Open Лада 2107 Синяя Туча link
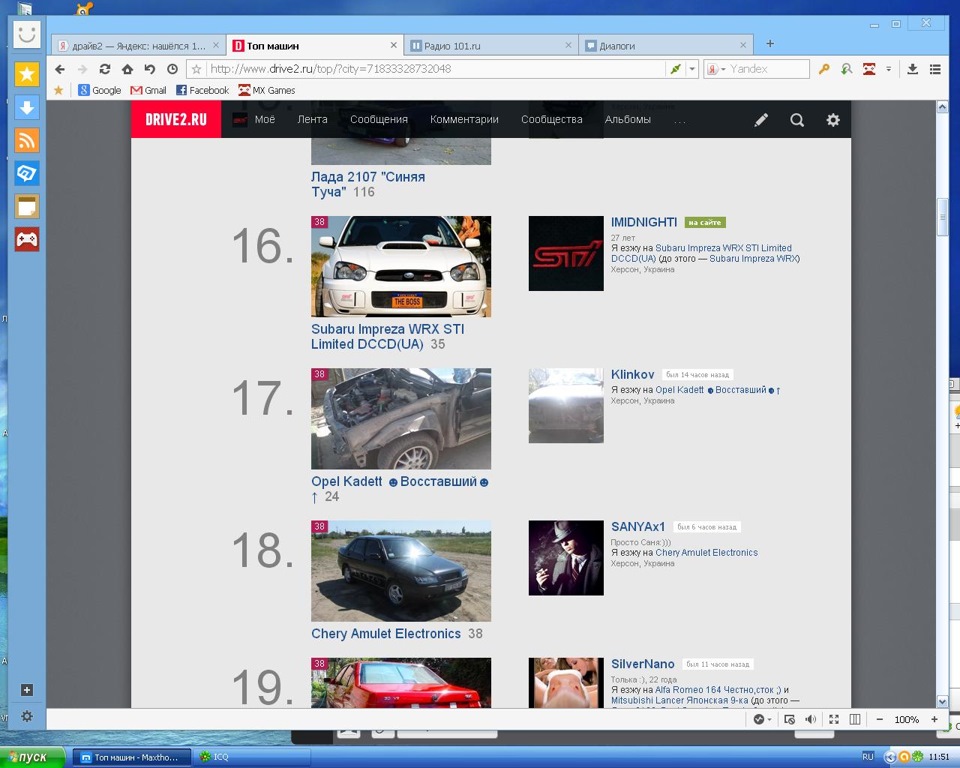960x768 pixels. (x=368, y=184)
